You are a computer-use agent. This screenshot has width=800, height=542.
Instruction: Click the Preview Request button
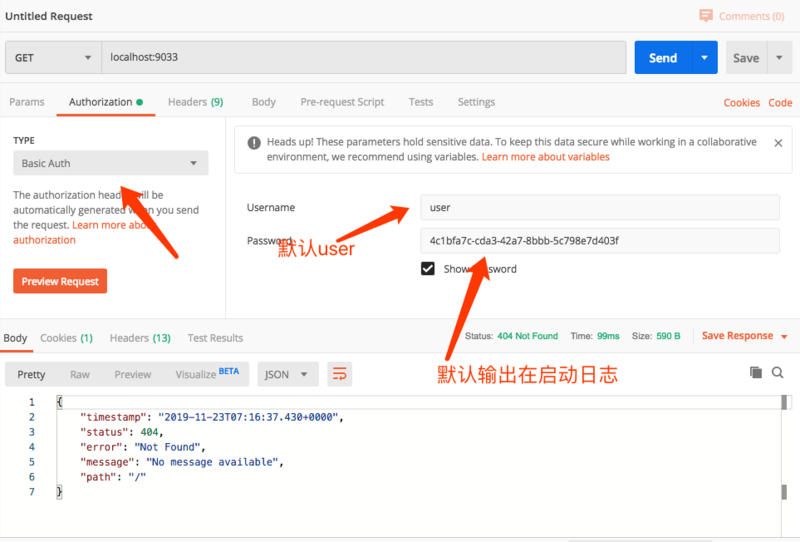60,281
